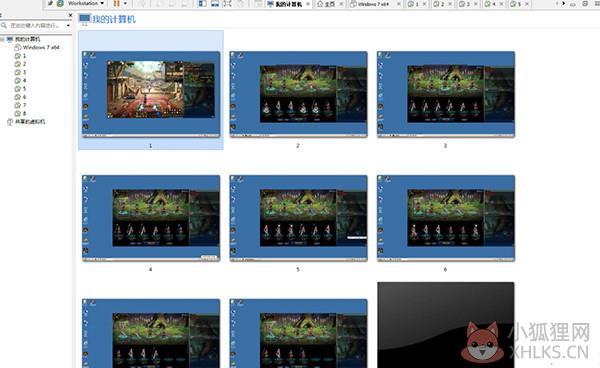
Task: Click the orange pause (suspend) icon
Action: (117, 3)
